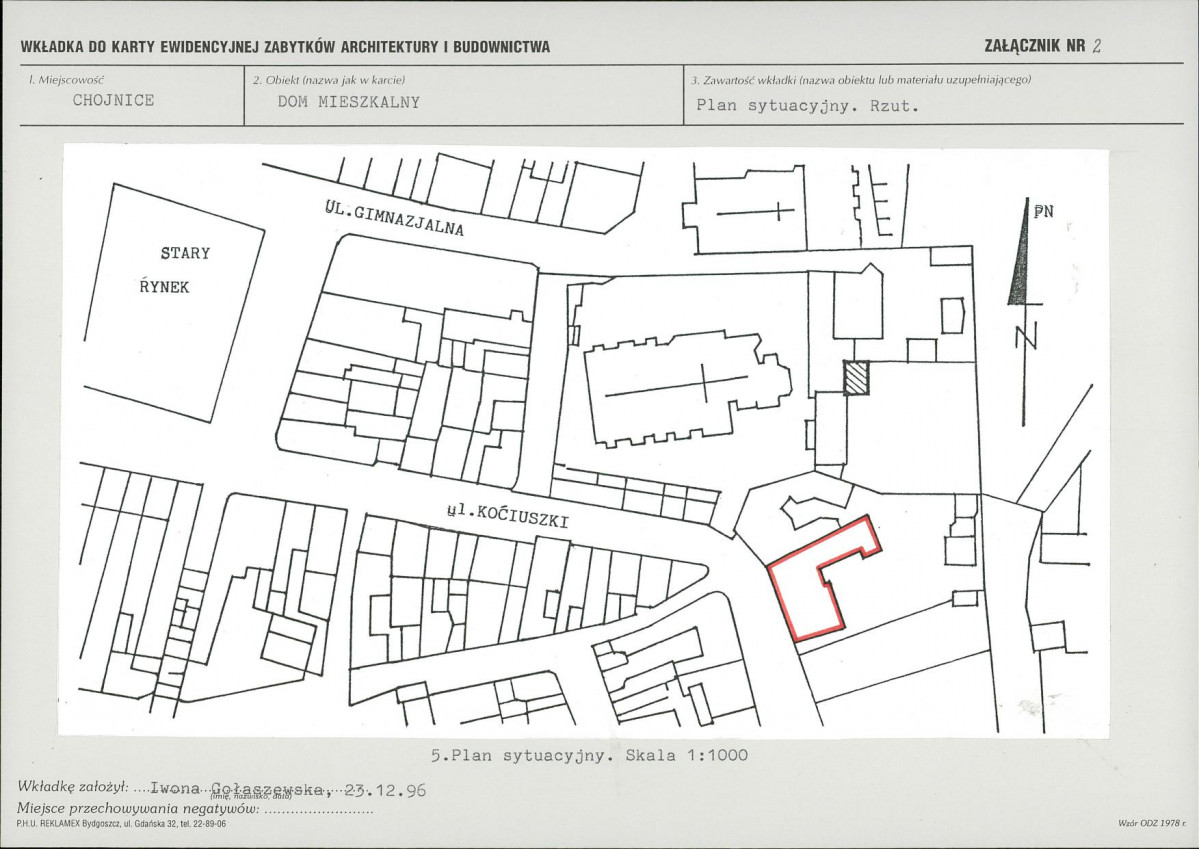Click the form header title text
Screen dimensions: 1199x849
point(285,47)
